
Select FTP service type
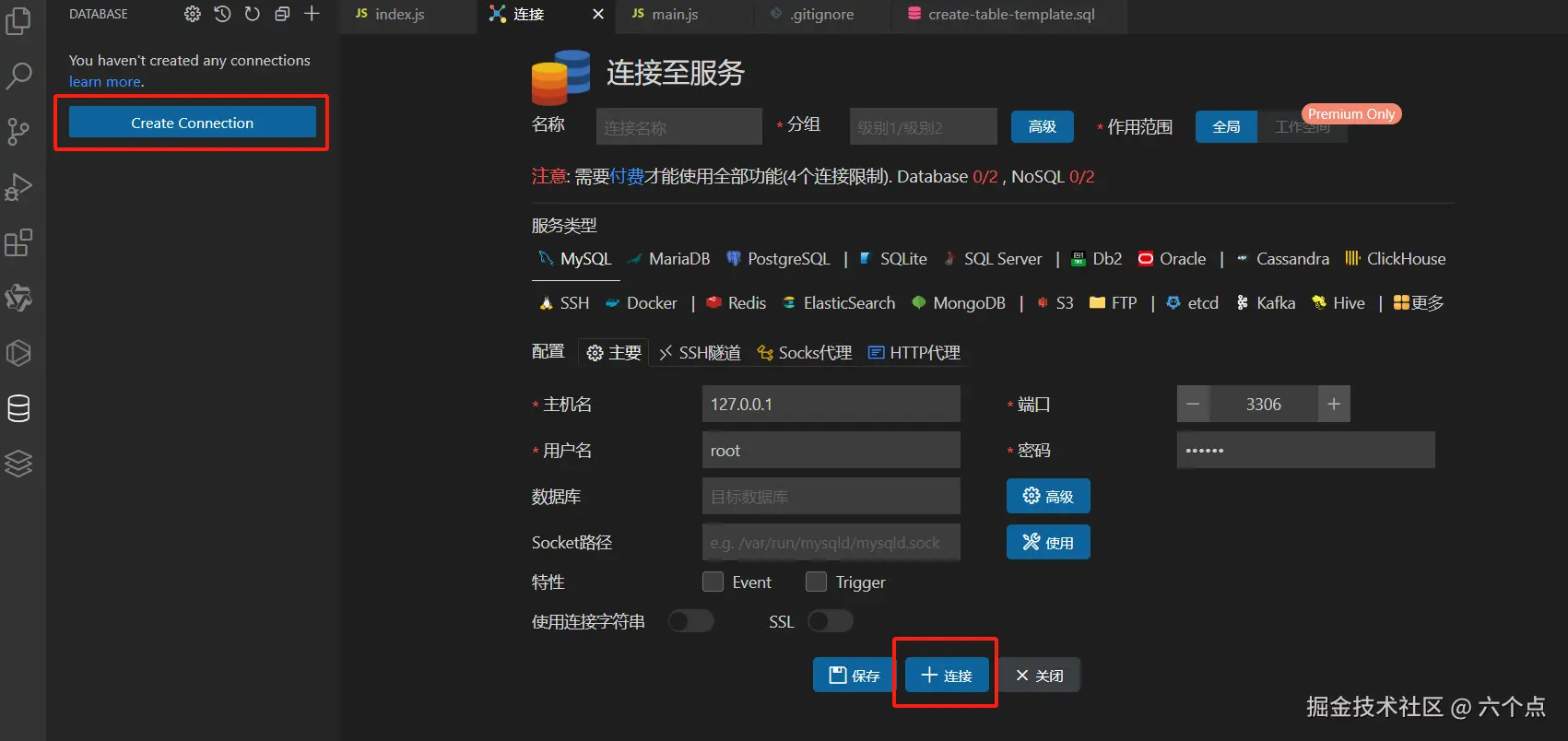point(1113,303)
